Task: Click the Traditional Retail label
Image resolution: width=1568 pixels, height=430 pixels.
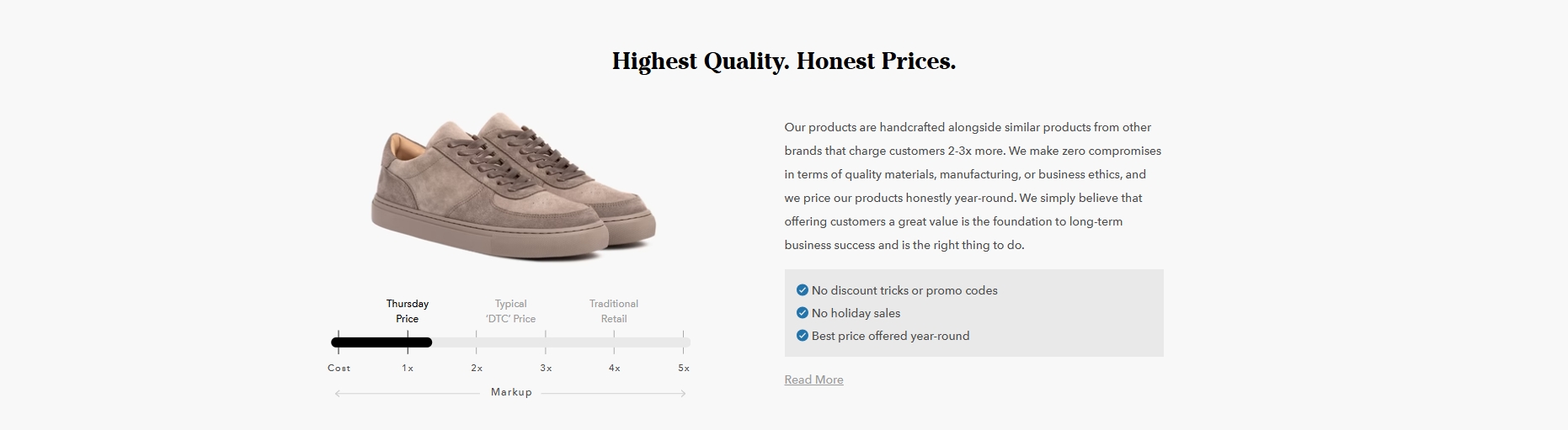Action: tap(614, 311)
